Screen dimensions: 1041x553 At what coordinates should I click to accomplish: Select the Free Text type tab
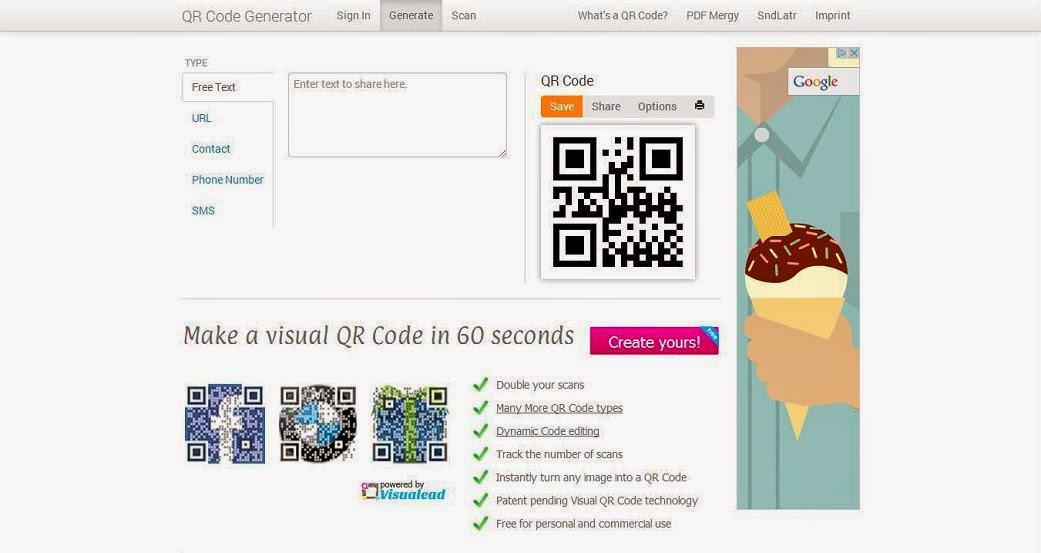click(228, 87)
